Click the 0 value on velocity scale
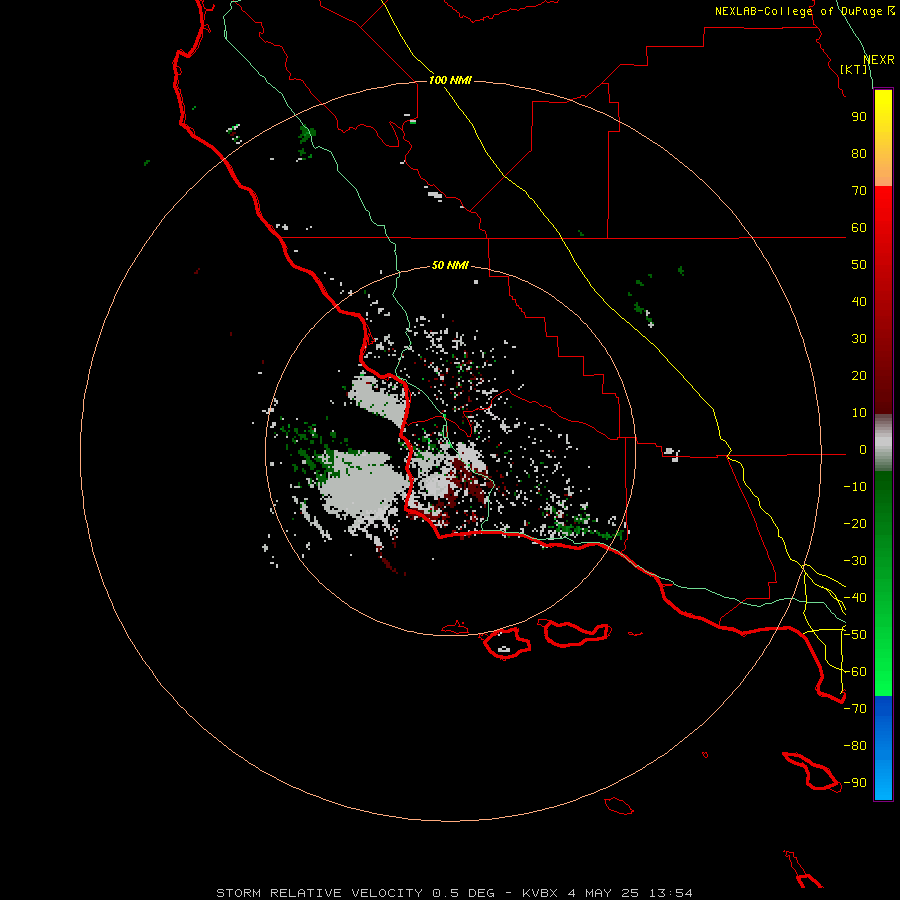 pyautogui.click(x=862, y=449)
